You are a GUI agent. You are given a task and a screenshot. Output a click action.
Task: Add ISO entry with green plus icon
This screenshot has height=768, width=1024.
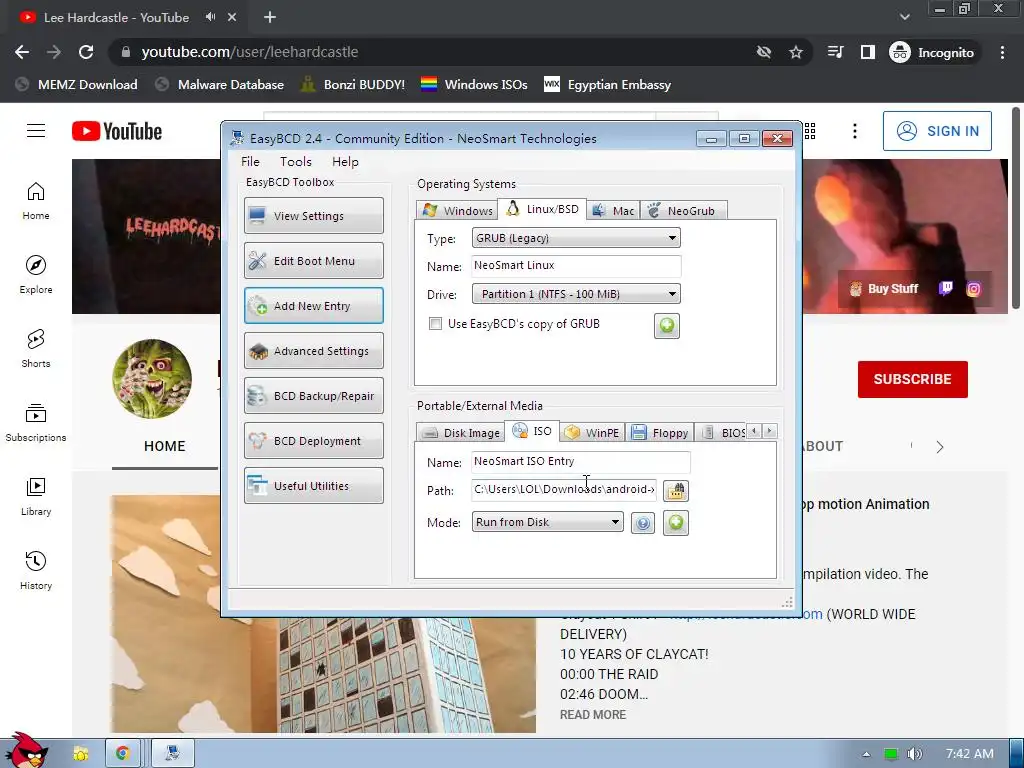676,522
